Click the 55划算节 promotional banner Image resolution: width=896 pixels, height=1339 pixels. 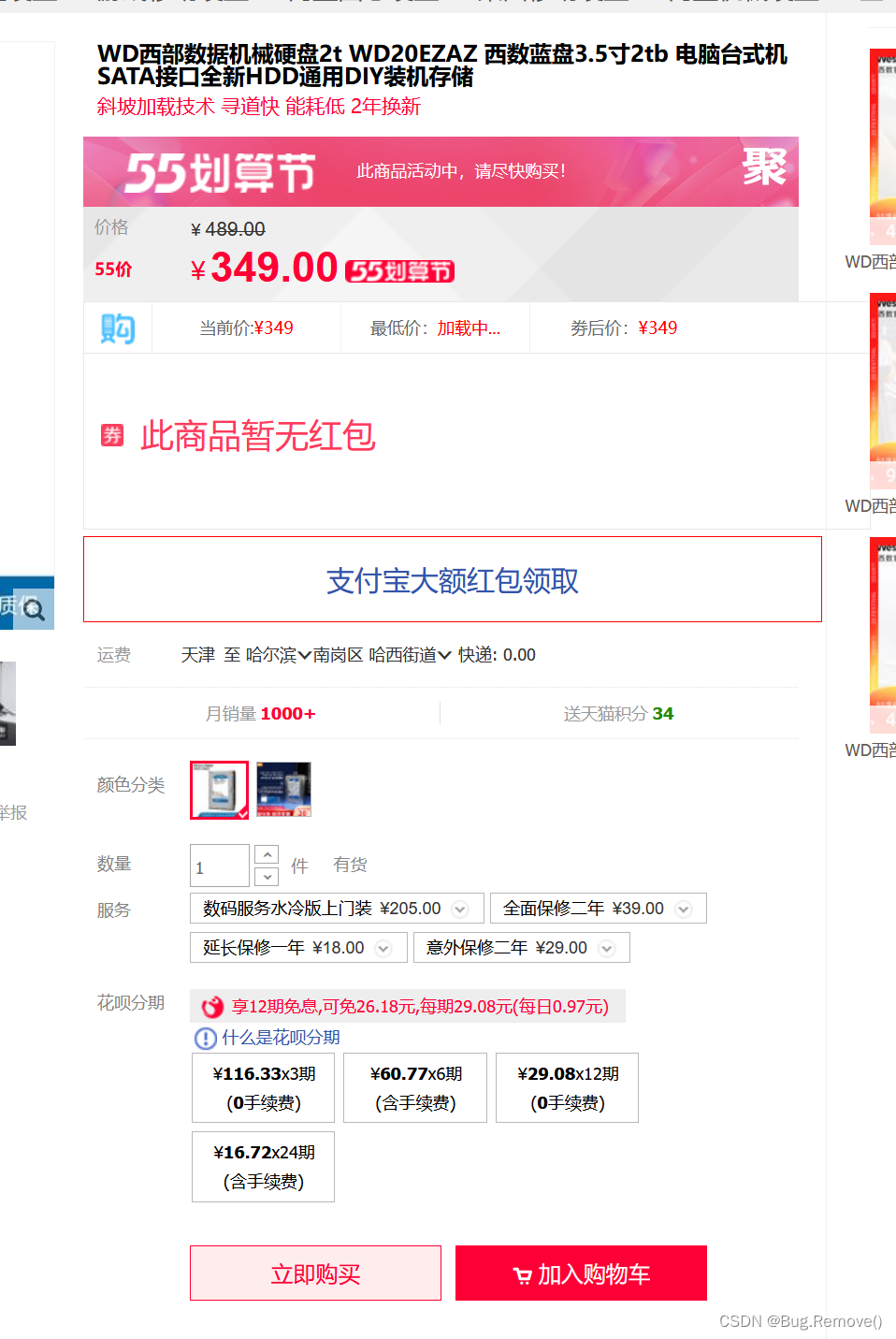[x=441, y=172]
